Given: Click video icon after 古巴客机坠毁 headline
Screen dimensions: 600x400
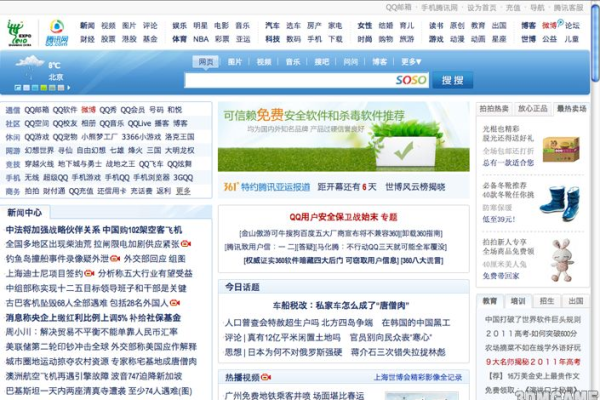Looking at the screenshot, I should pos(175,303).
